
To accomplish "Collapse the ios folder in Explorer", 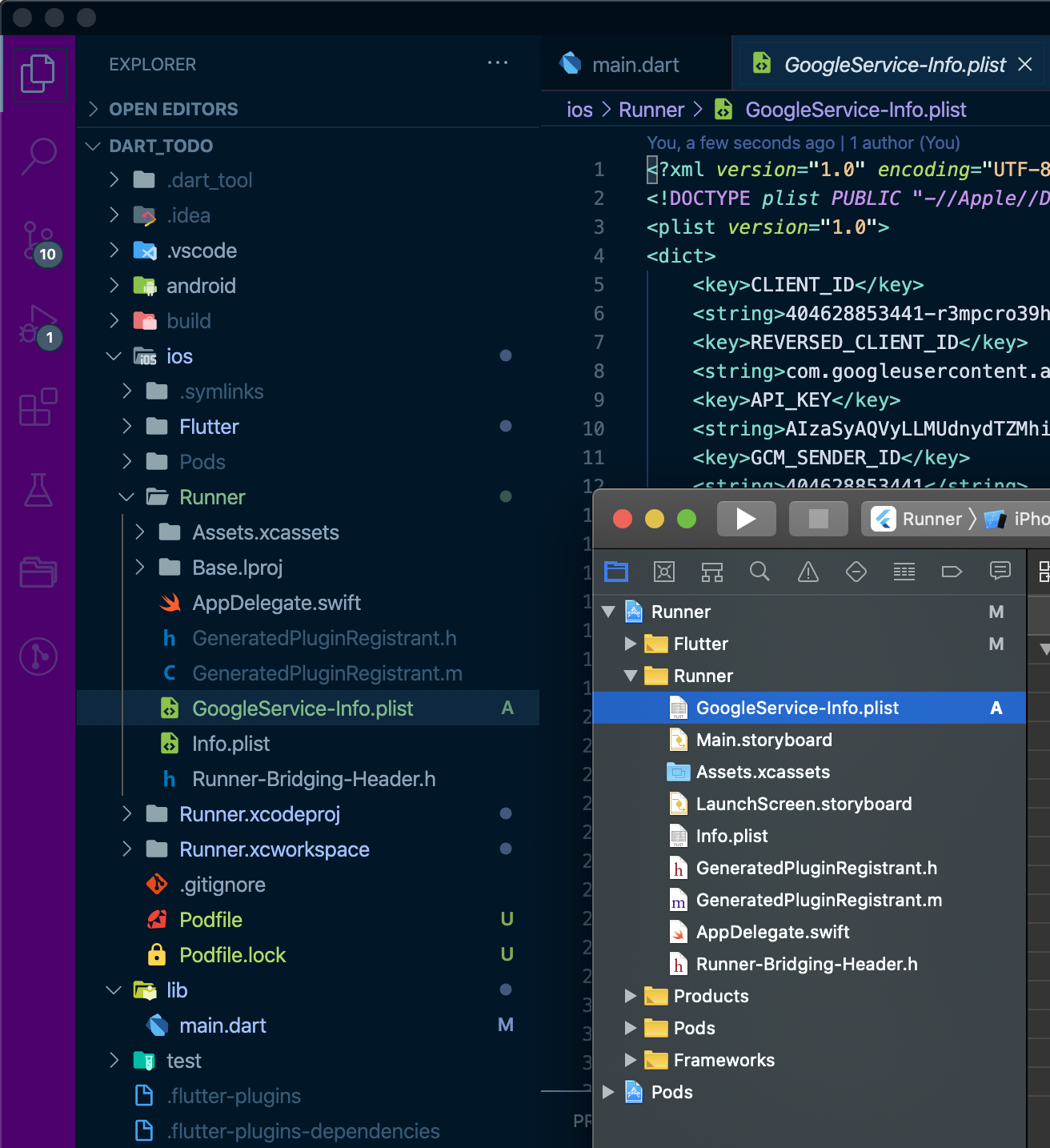I will pyautogui.click(x=308, y=356).
